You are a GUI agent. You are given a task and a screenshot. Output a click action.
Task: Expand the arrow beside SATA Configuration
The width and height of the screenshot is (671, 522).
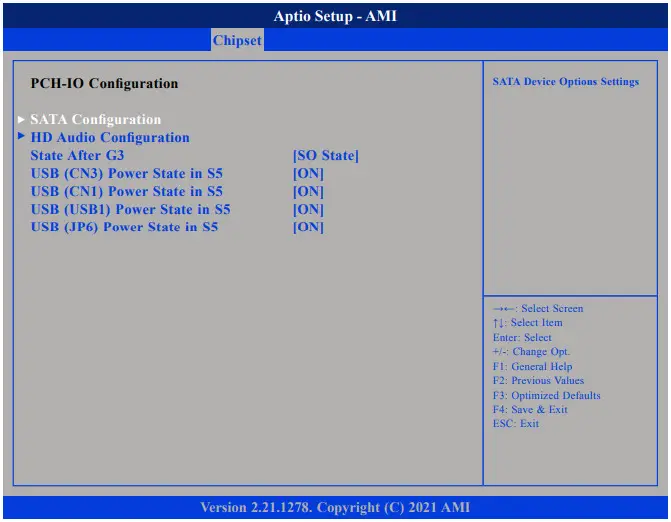tap(21, 119)
